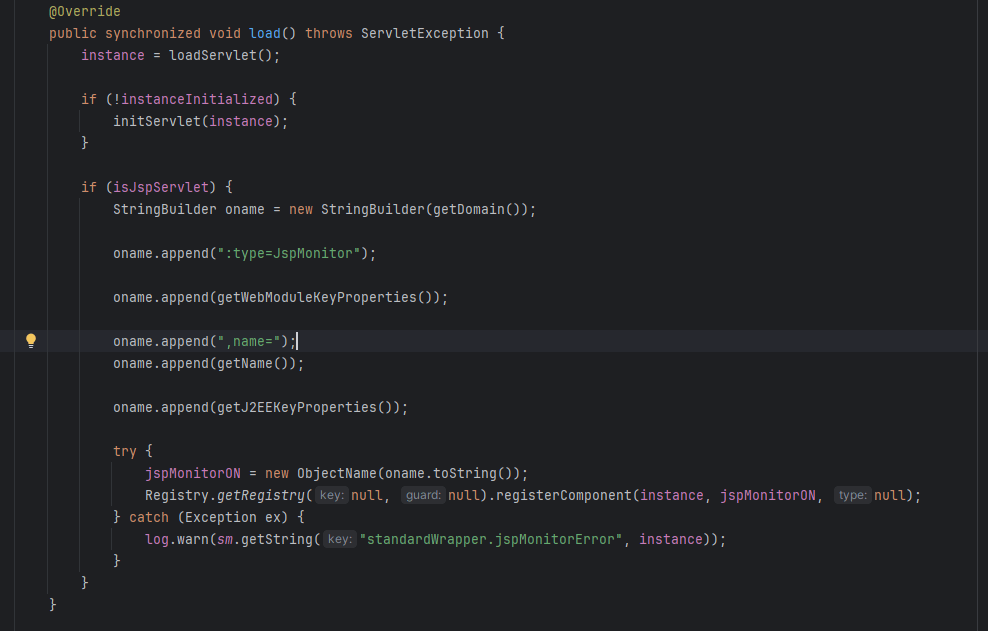Click the load method name in declaration
The image size is (988, 631).
[x=265, y=33]
